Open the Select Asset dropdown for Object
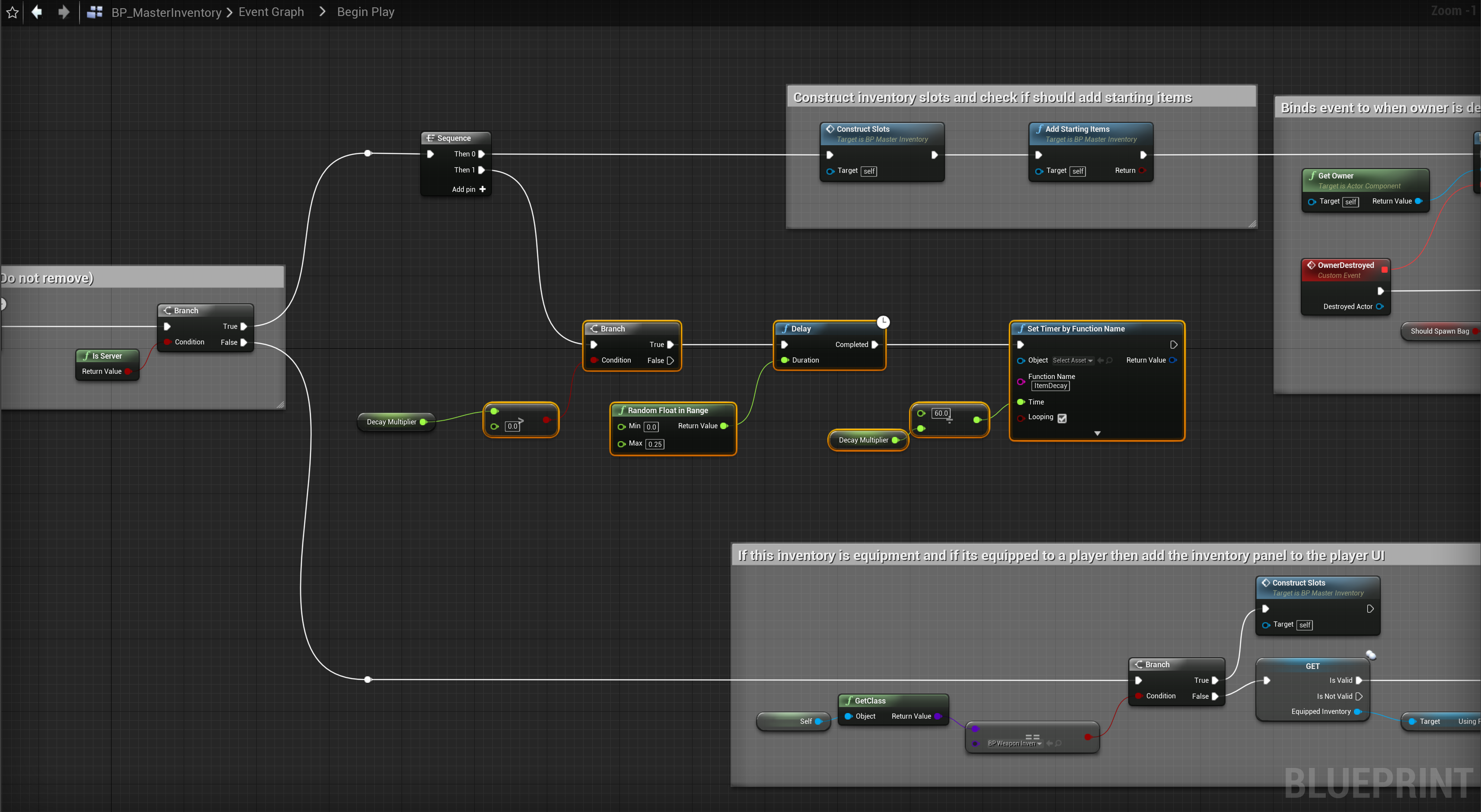This screenshot has height=812, width=1481. tap(1072, 360)
